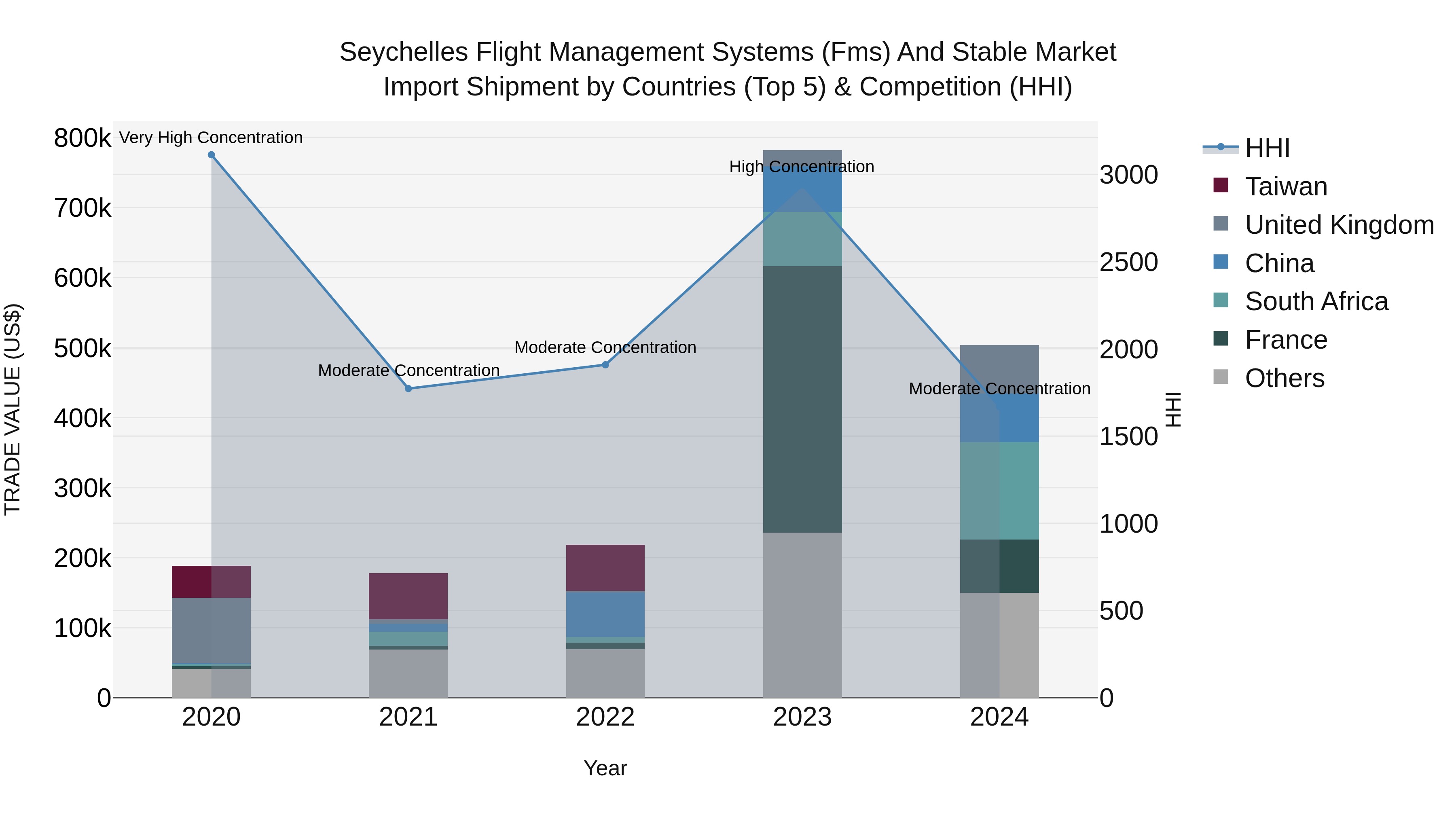Select the 2022 HHI data point
1456x819 pixels.
tap(605, 365)
